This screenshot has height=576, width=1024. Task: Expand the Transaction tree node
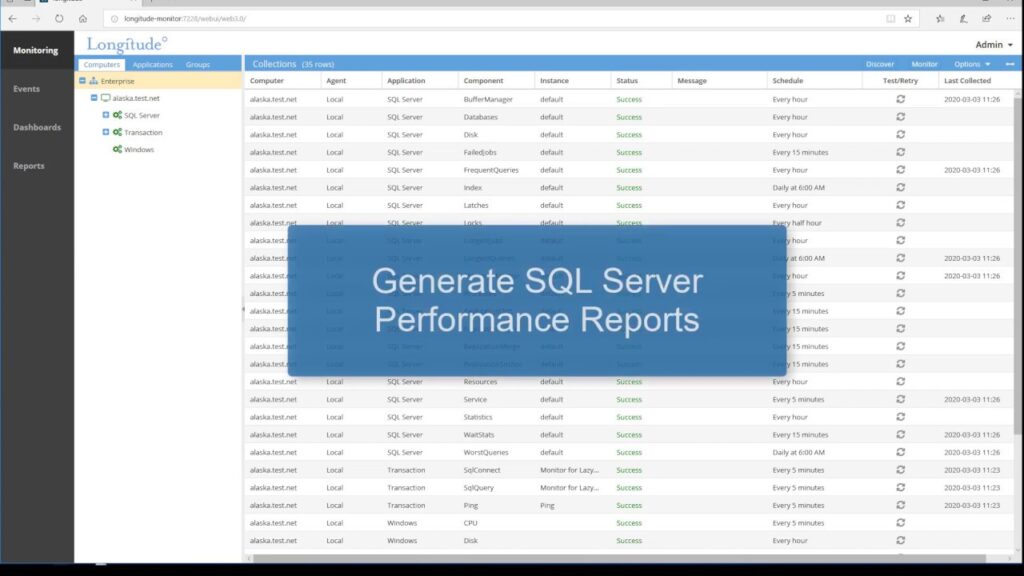pyautogui.click(x=105, y=132)
